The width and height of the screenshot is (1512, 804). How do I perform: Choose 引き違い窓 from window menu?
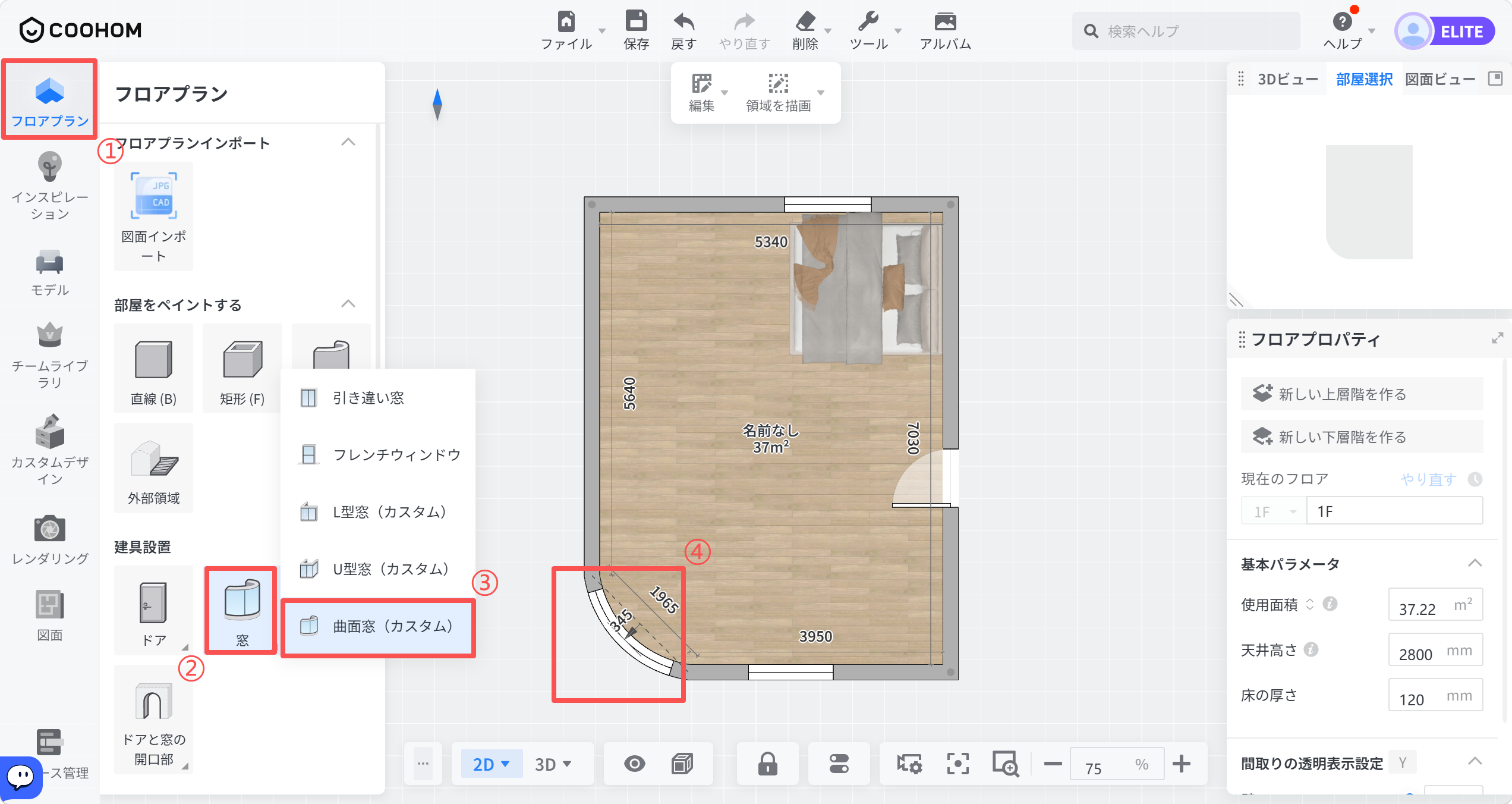[x=378, y=397]
